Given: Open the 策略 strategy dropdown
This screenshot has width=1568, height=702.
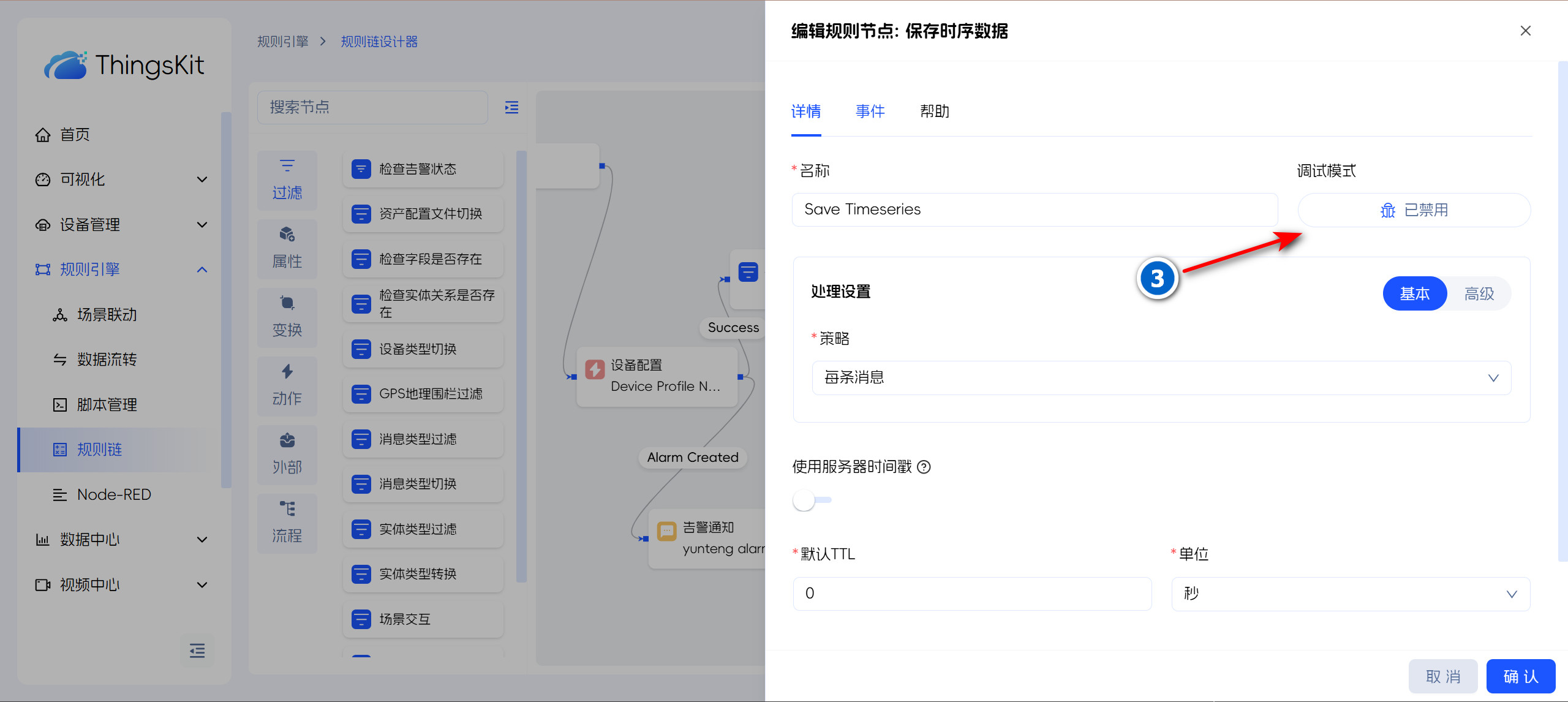Looking at the screenshot, I should click(1161, 378).
